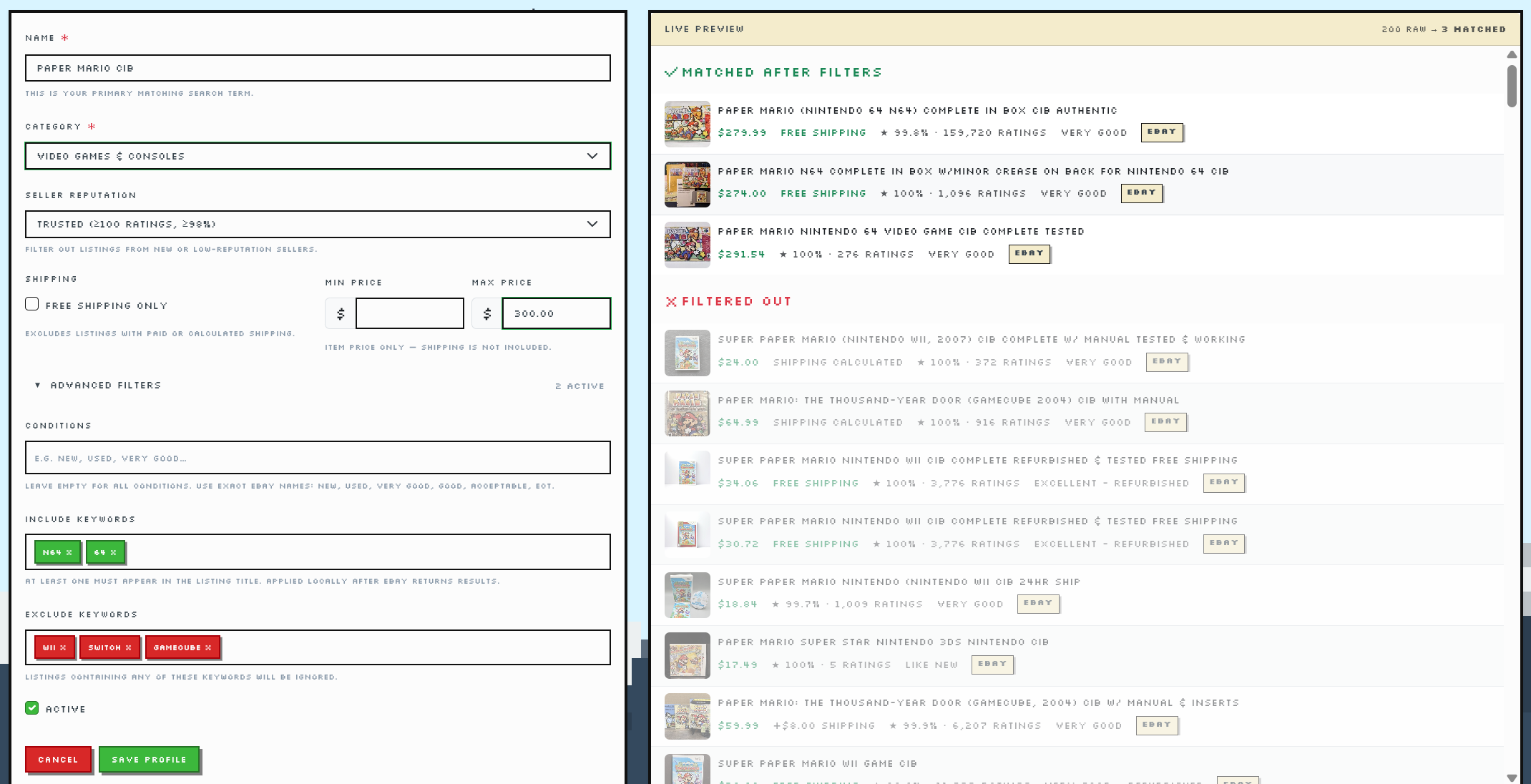Image resolution: width=1531 pixels, height=784 pixels.
Task: Click title 'Super Paper Mario Wii Game CIB'
Action: [x=817, y=763]
